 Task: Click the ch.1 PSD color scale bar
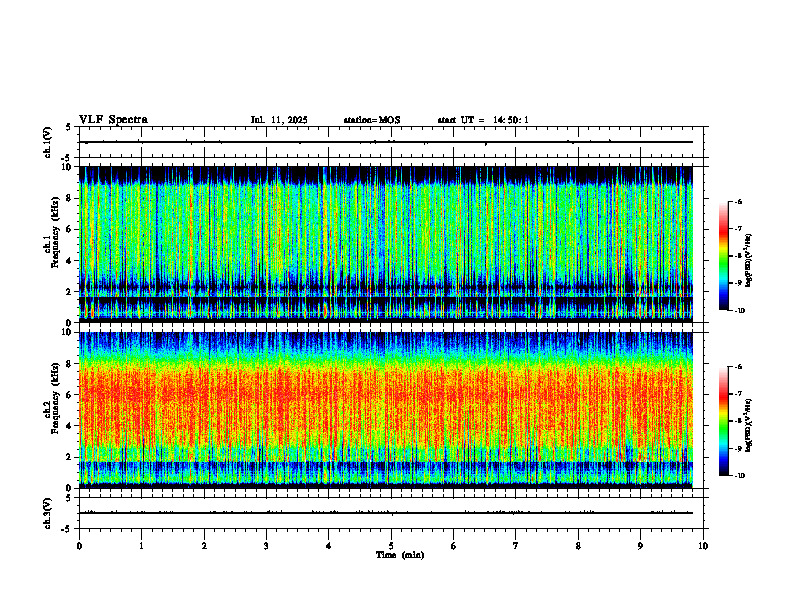pyautogui.click(x=724, y=256)
